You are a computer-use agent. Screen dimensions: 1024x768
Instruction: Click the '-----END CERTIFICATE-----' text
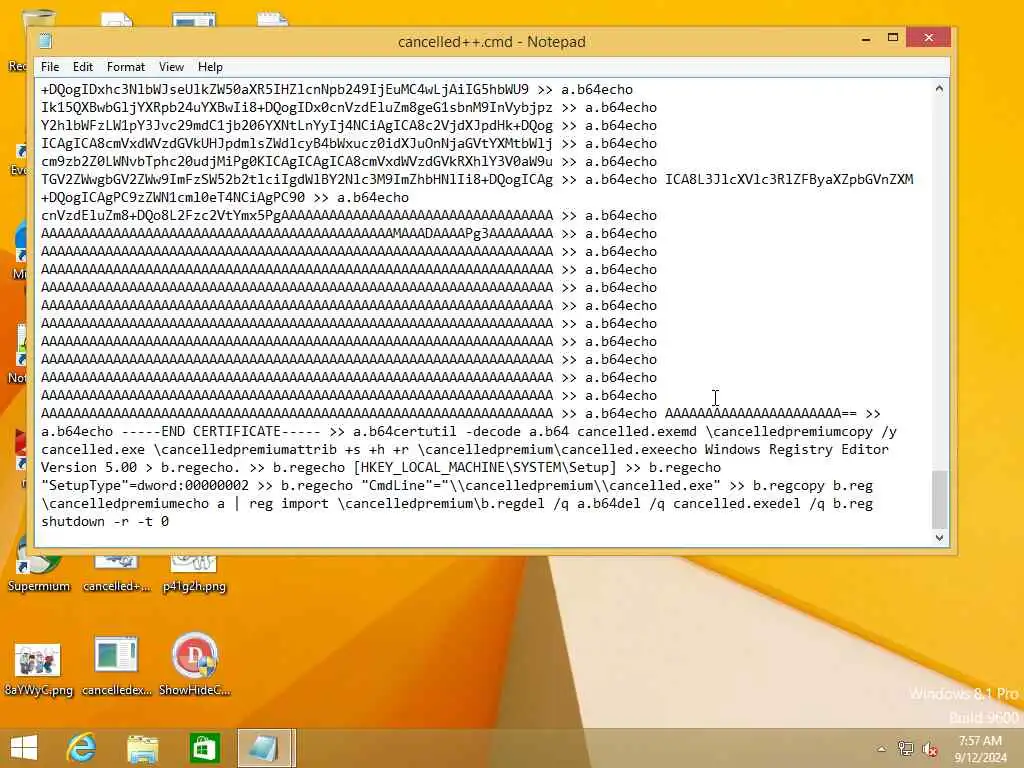coord(221,431)
